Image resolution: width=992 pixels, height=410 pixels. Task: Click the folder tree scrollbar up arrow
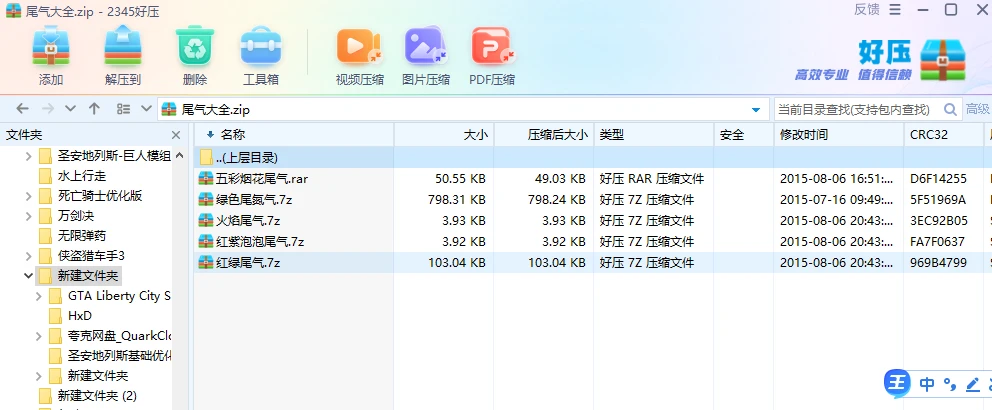pyautogui.click(x=180, y=156)
